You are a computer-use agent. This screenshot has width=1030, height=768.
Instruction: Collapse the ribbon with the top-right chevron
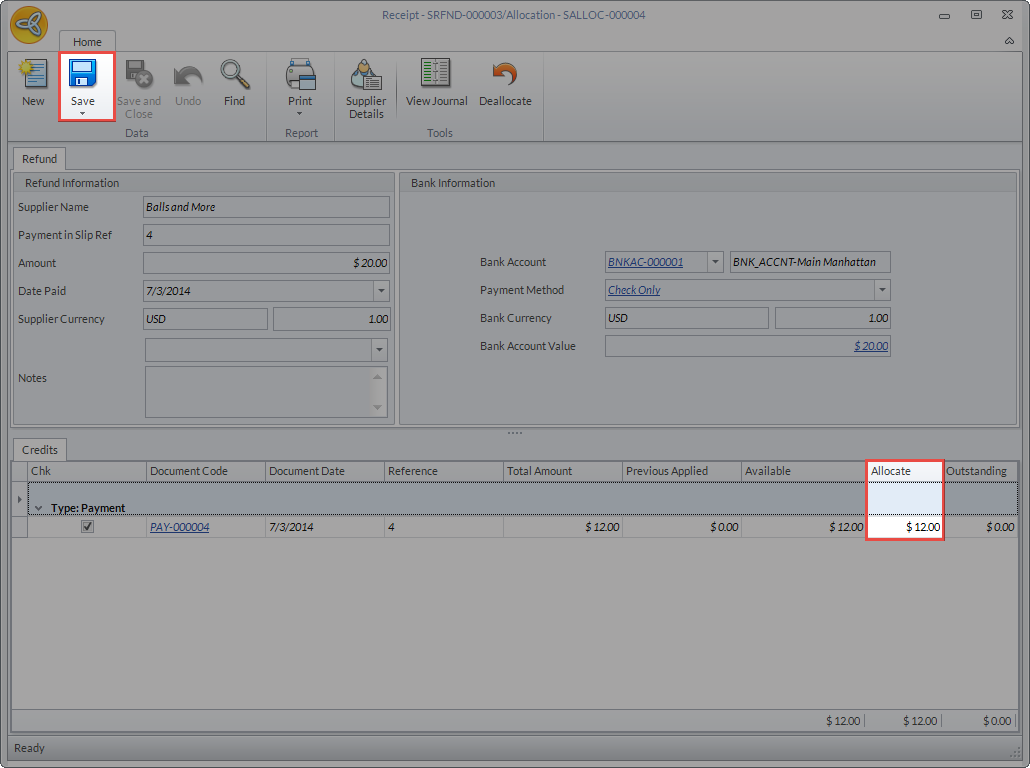[1009, 41]
